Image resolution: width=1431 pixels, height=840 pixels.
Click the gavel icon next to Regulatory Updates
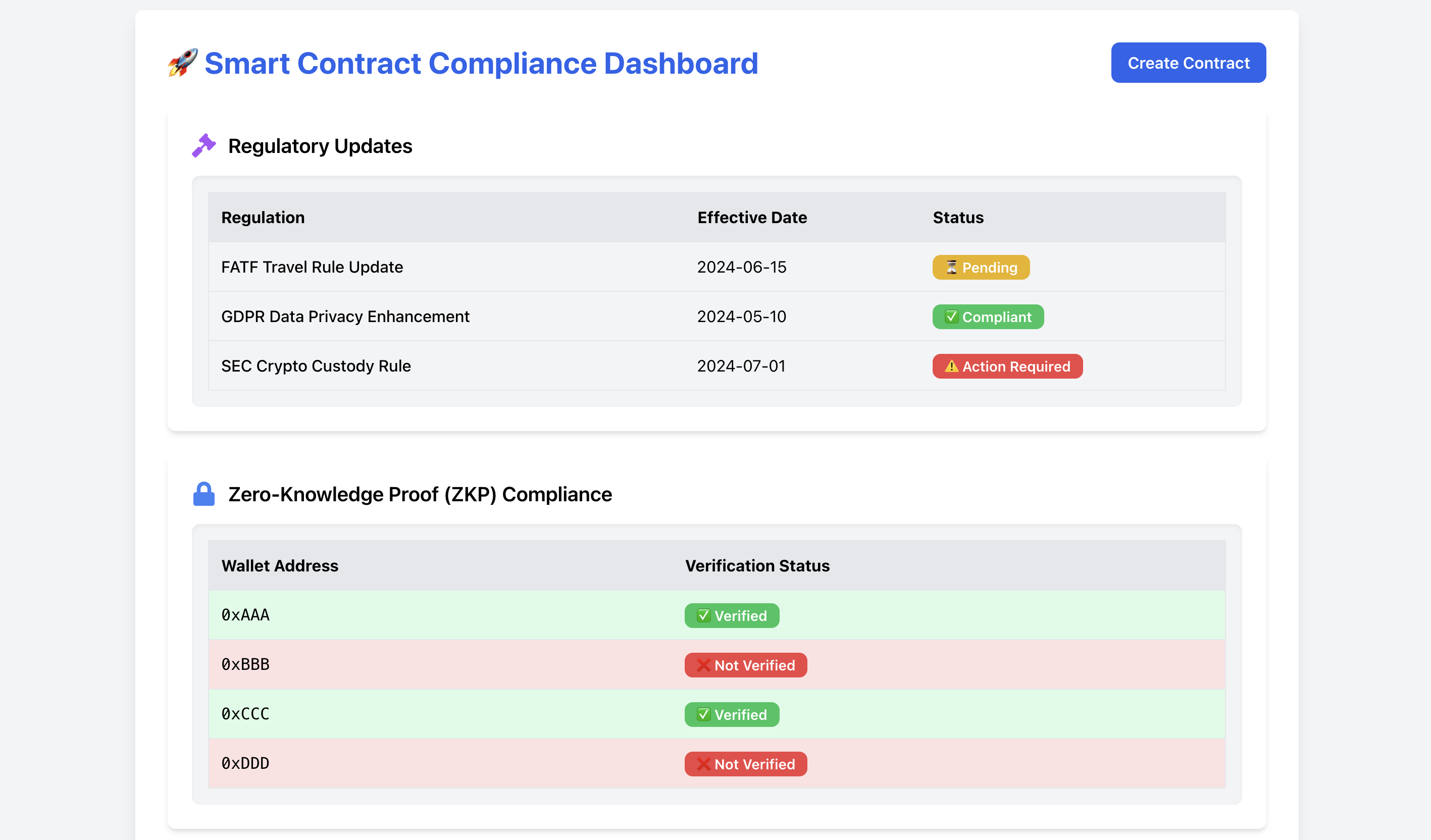204,146
